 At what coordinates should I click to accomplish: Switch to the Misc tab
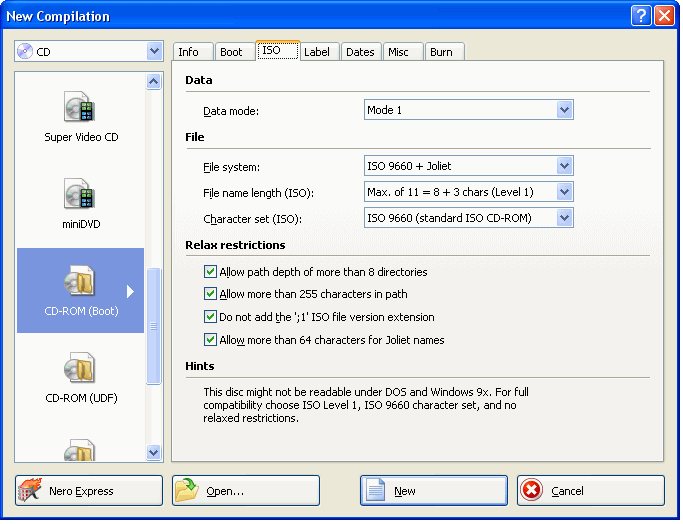pyautogui.click(x=403, y=52)
